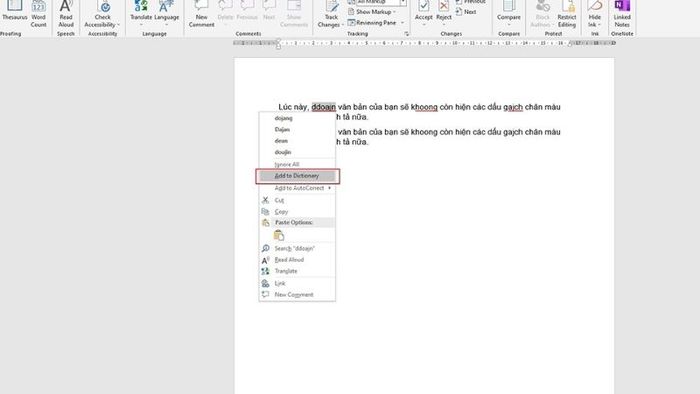This screenshot has width=700, height=394.
Task: Open the Thesaurus tool
Action: (14, 11)
